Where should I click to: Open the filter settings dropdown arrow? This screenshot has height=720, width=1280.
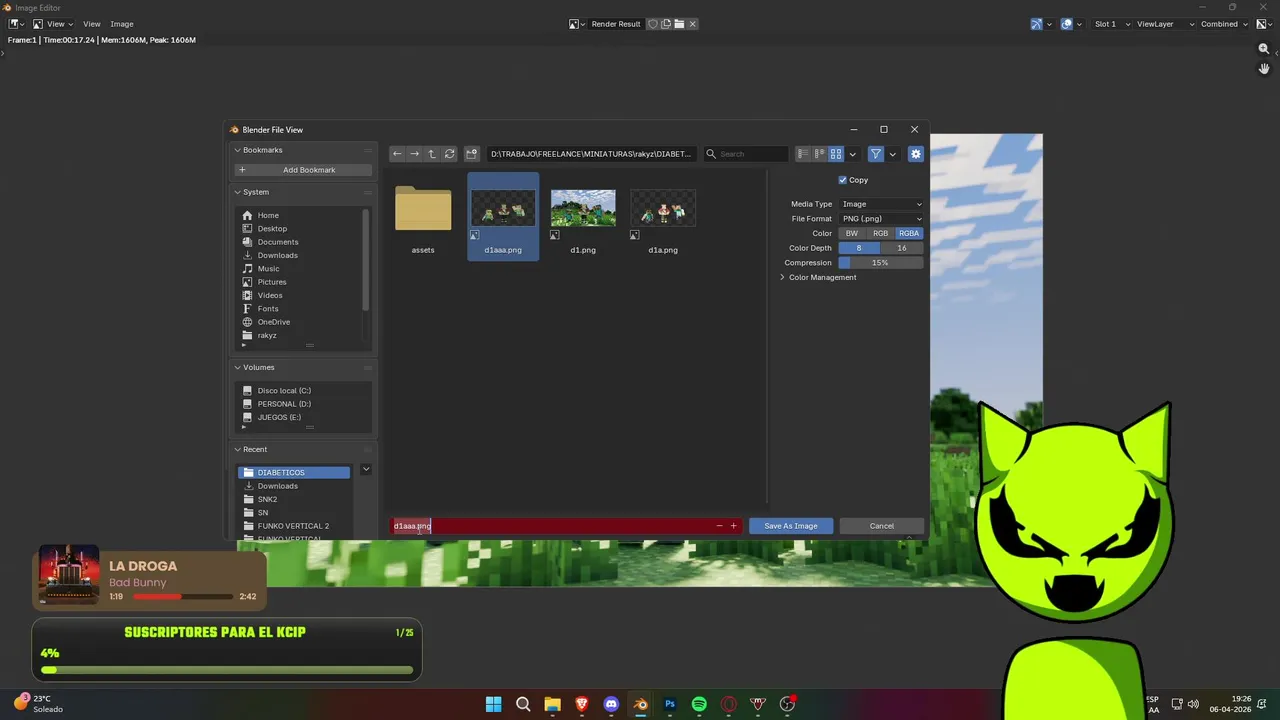[x=892, y=154]
